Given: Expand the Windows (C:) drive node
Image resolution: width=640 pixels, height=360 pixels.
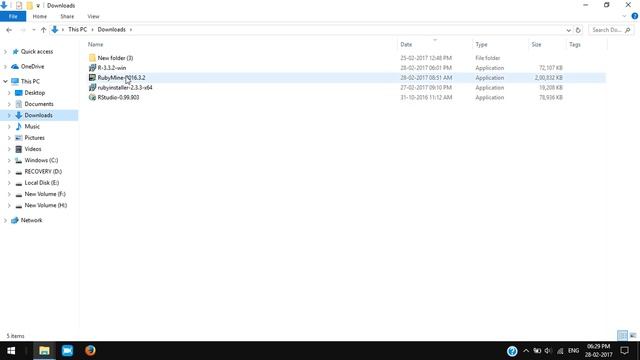Looking at the screenshot, I should tap(9, 160).
